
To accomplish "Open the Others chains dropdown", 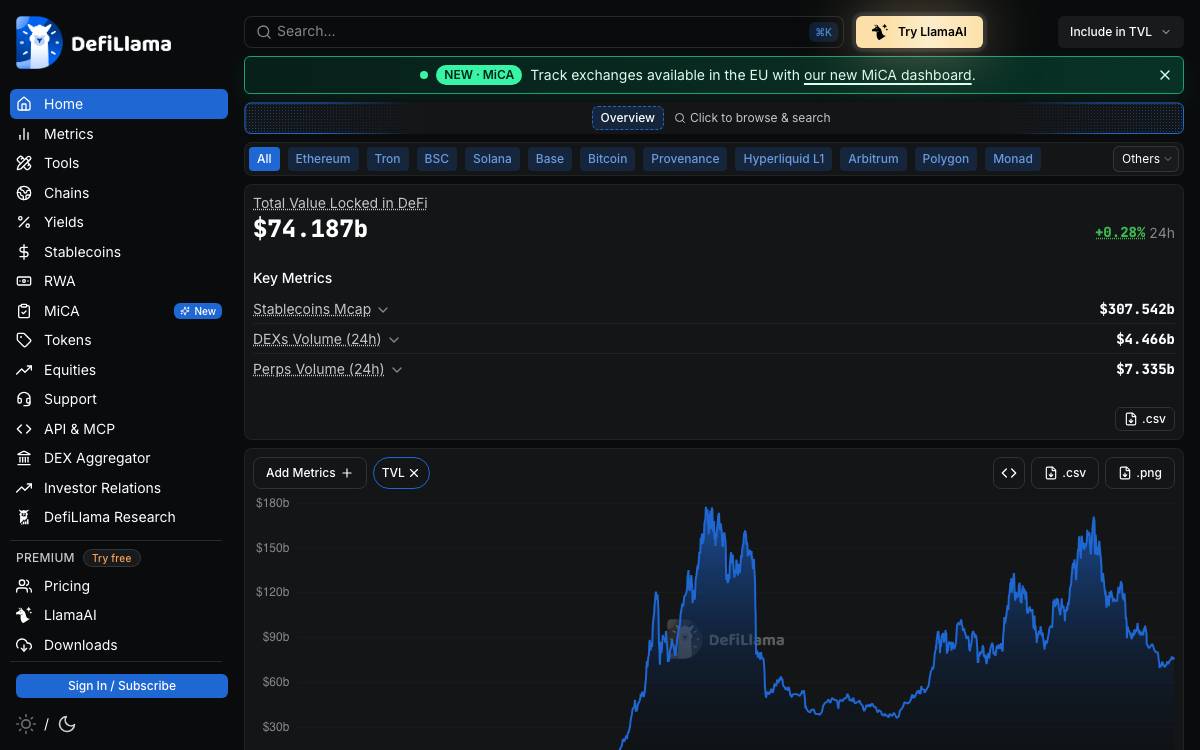I will pyautogui.click(x=1146, y=159).
